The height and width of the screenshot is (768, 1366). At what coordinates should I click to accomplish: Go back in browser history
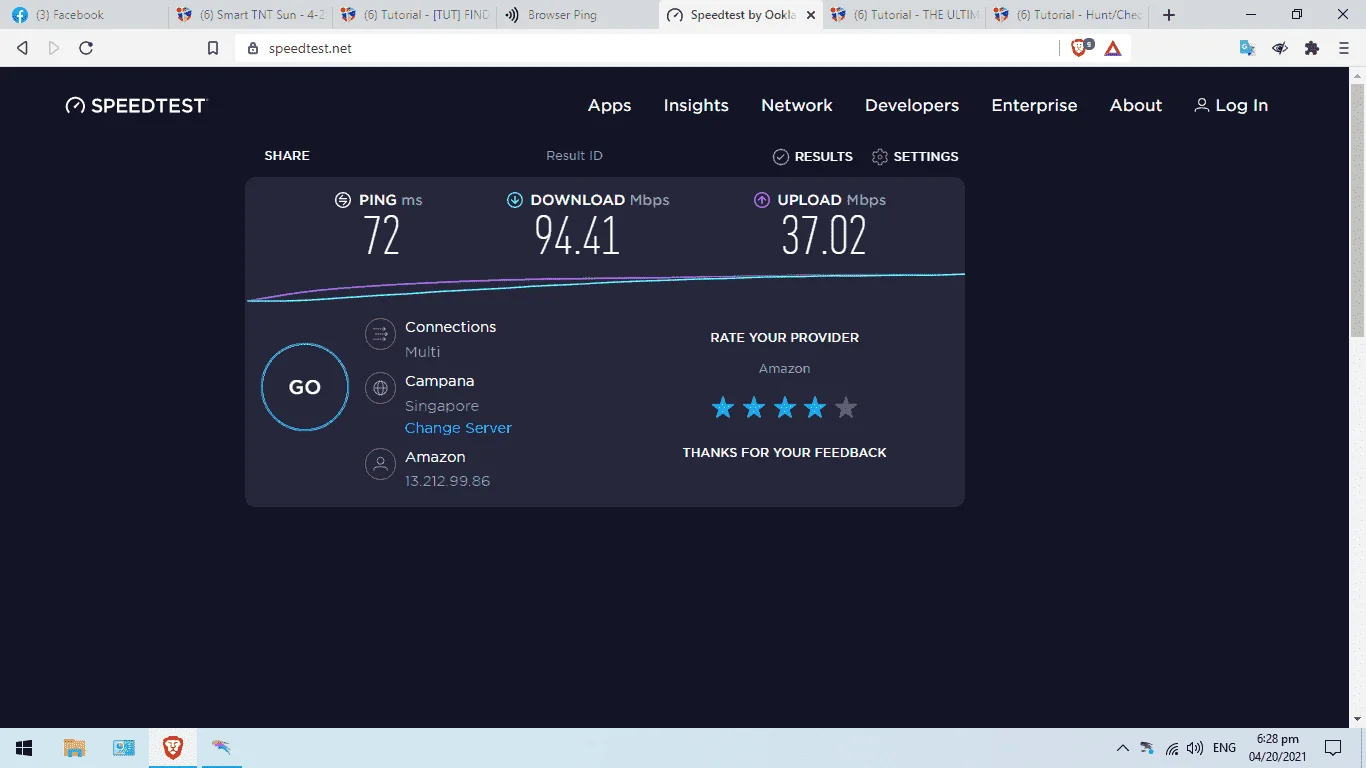[23, 48]
